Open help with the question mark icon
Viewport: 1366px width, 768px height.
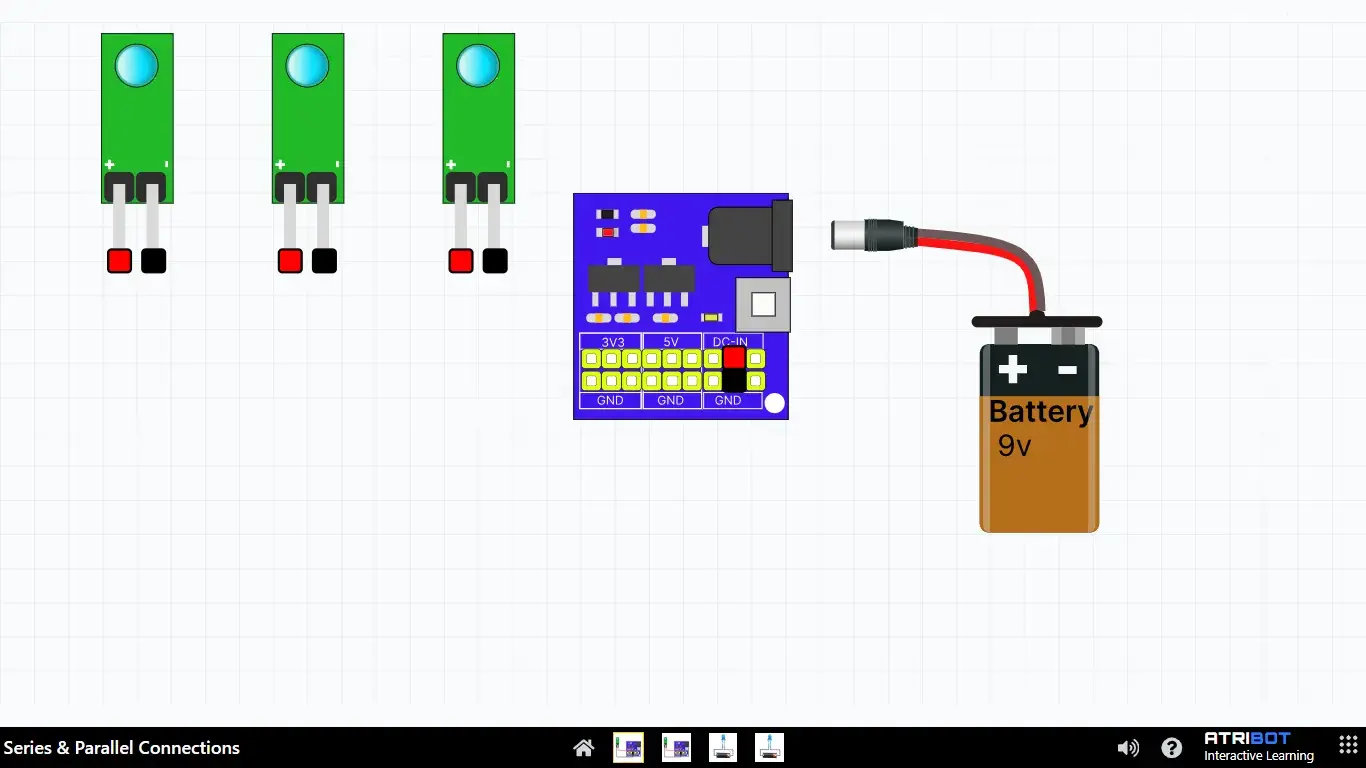[x=1171, y=748]
